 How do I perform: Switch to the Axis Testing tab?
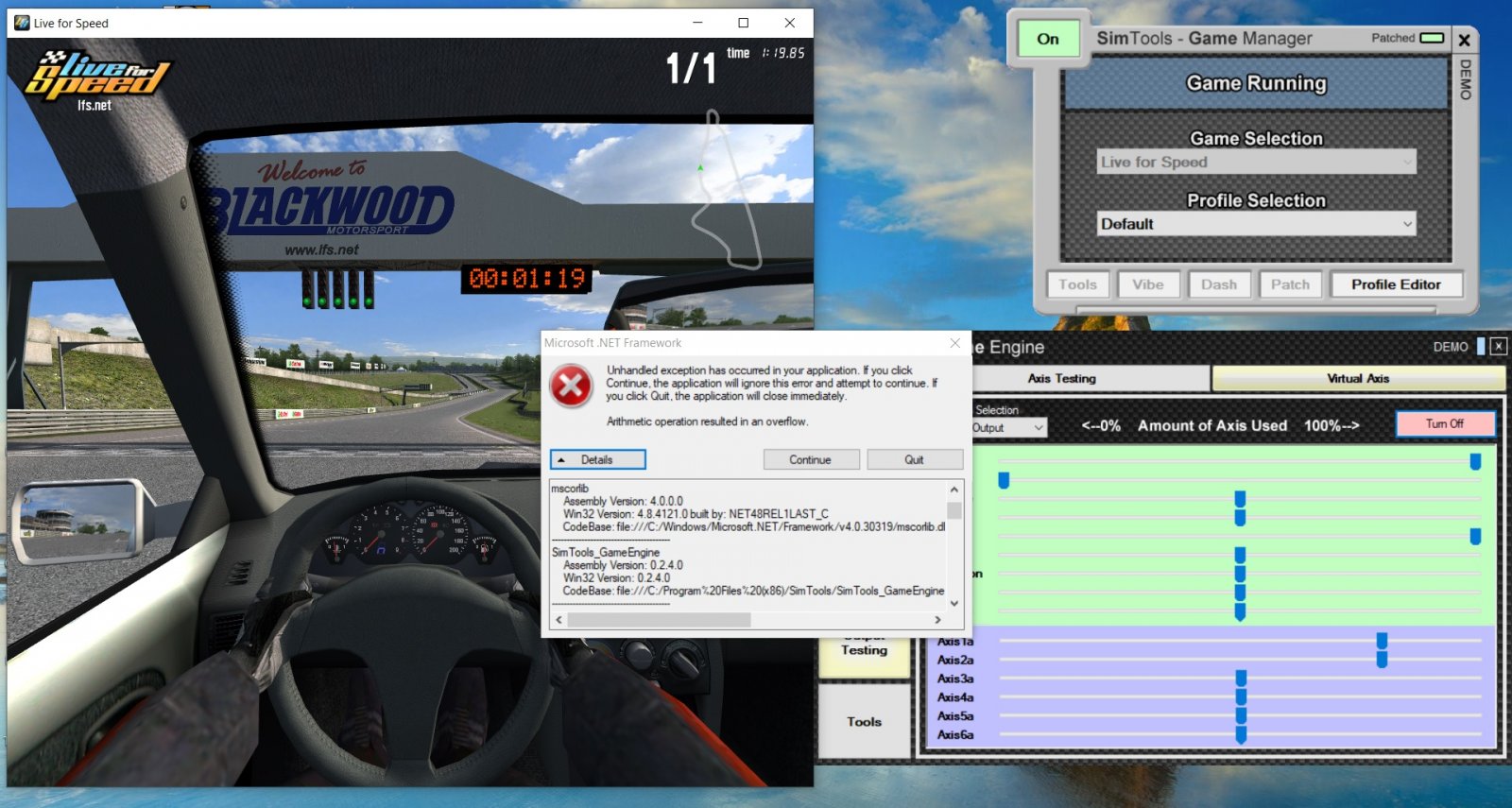click(1062, 378)
